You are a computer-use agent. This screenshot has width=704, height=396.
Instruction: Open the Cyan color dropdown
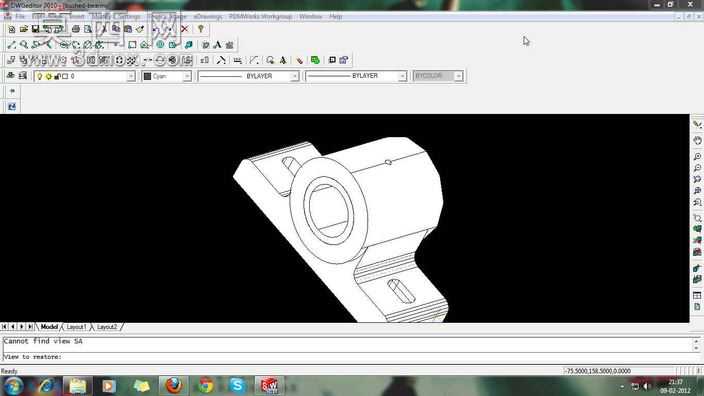point(187,76)
